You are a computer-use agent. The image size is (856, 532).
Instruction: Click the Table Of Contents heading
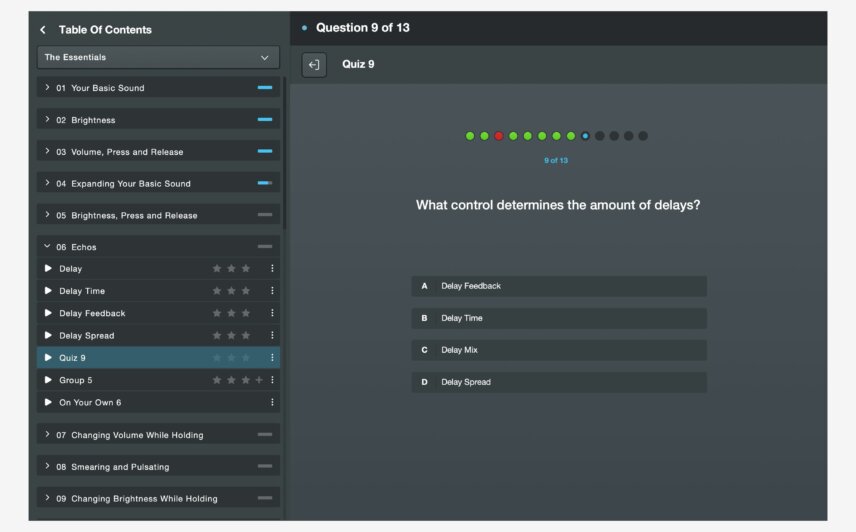[x=105, y=30]
